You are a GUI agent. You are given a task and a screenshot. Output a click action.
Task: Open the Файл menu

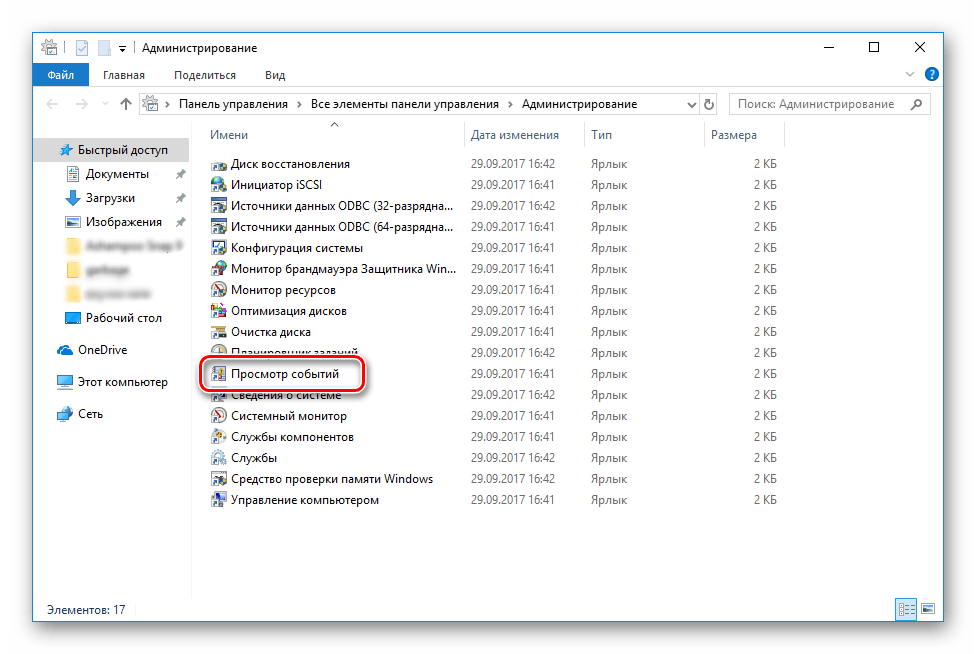[x=60, y=75]
